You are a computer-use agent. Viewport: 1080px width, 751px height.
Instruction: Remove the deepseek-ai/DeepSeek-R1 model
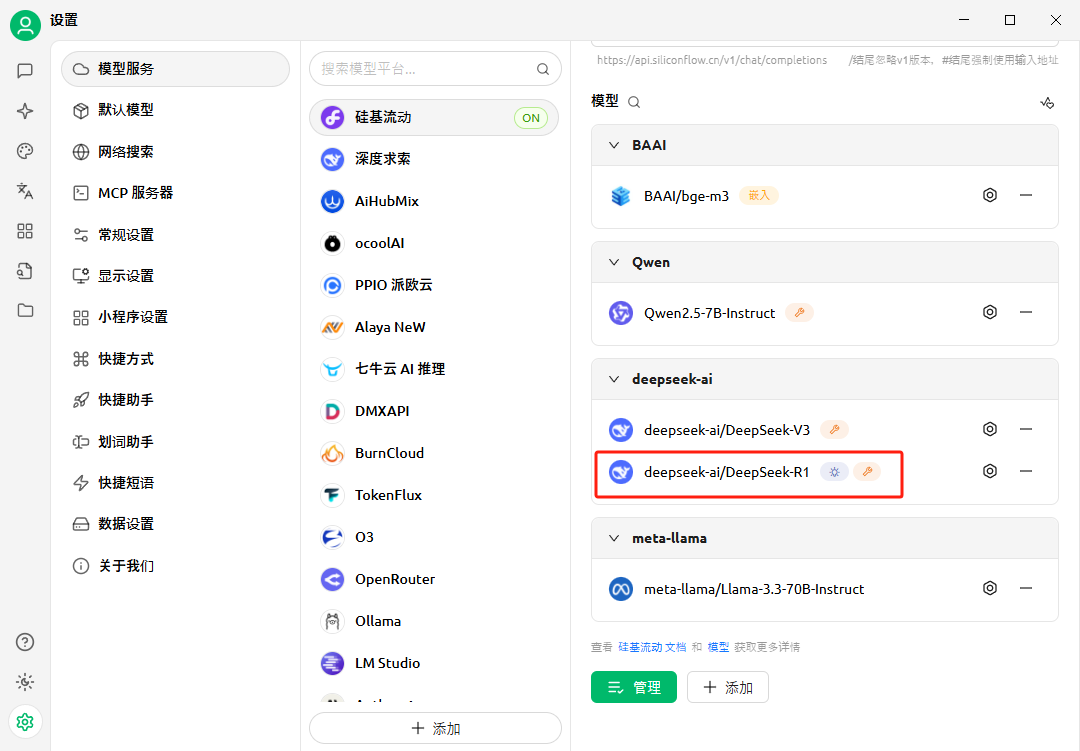point(1026,471)
